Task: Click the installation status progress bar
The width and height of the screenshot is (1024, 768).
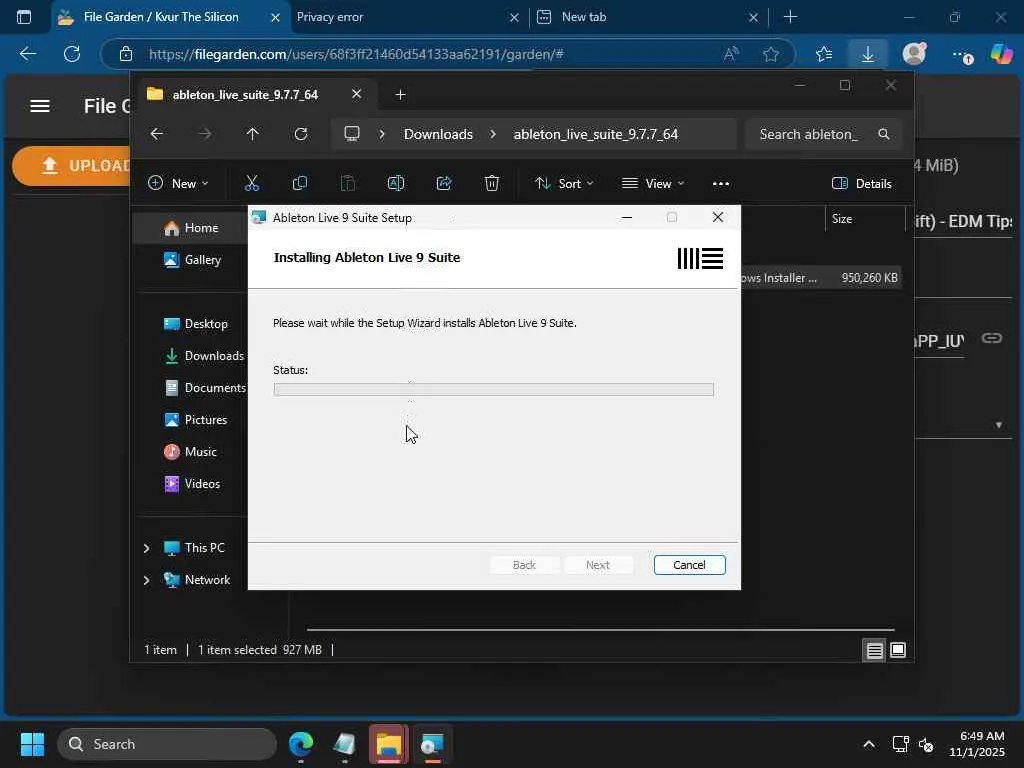Action: coord(493,390)
